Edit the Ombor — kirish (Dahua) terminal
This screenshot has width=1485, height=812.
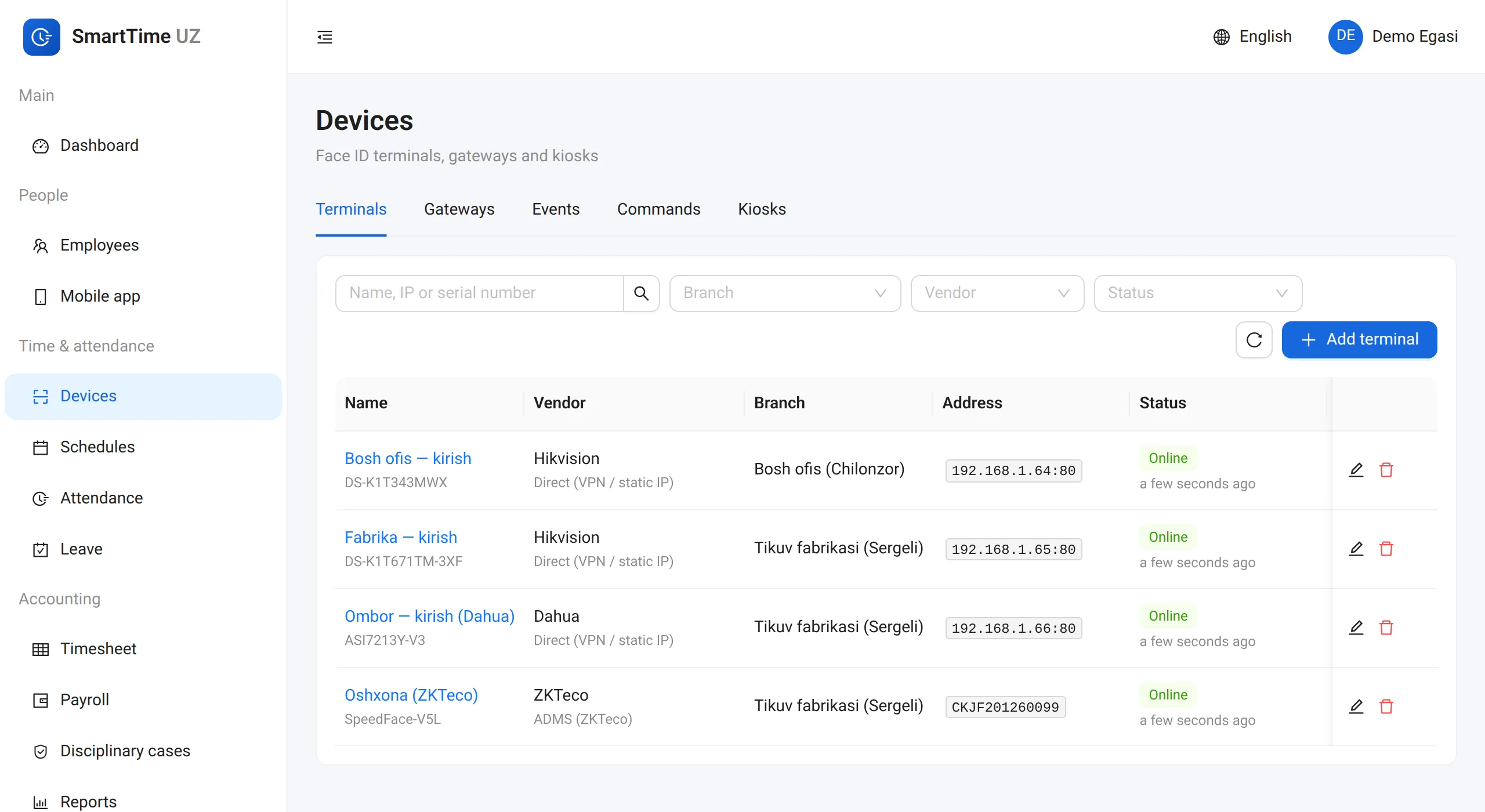pyautogui.click(x=1356, y=628)
